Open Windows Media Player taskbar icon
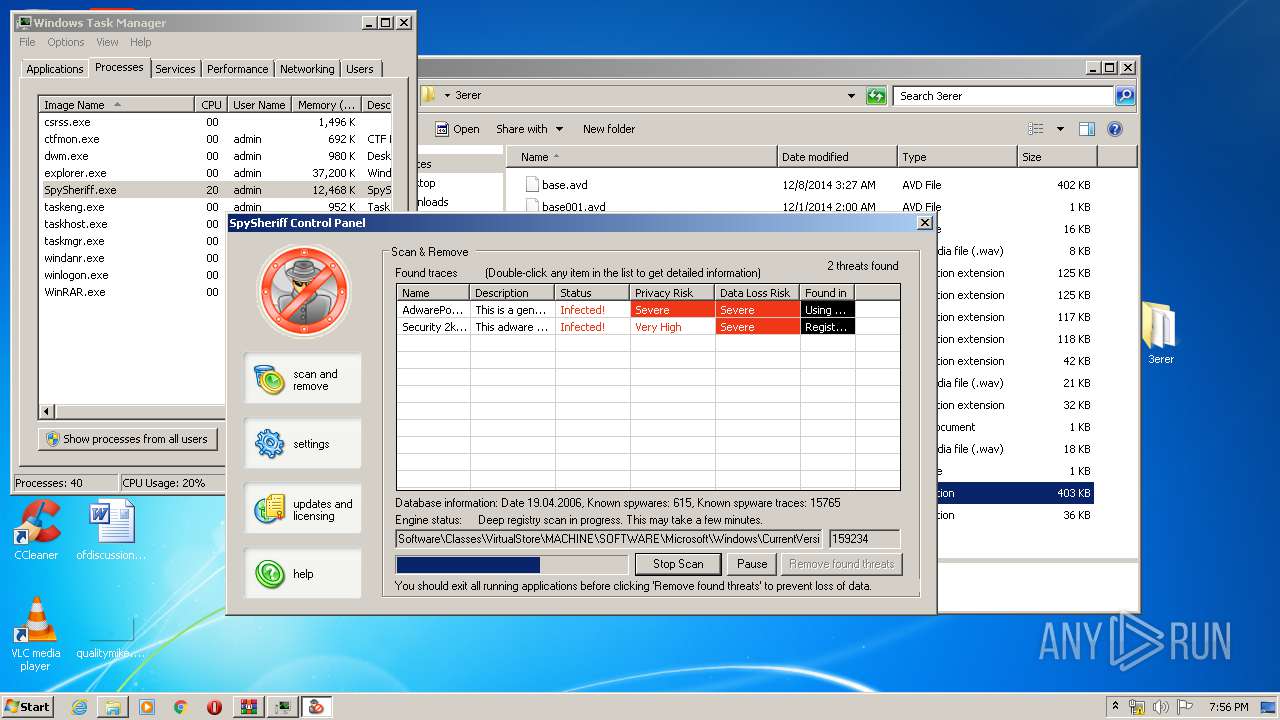This screenshot has width=1280, height=720. tap(147, 707)
